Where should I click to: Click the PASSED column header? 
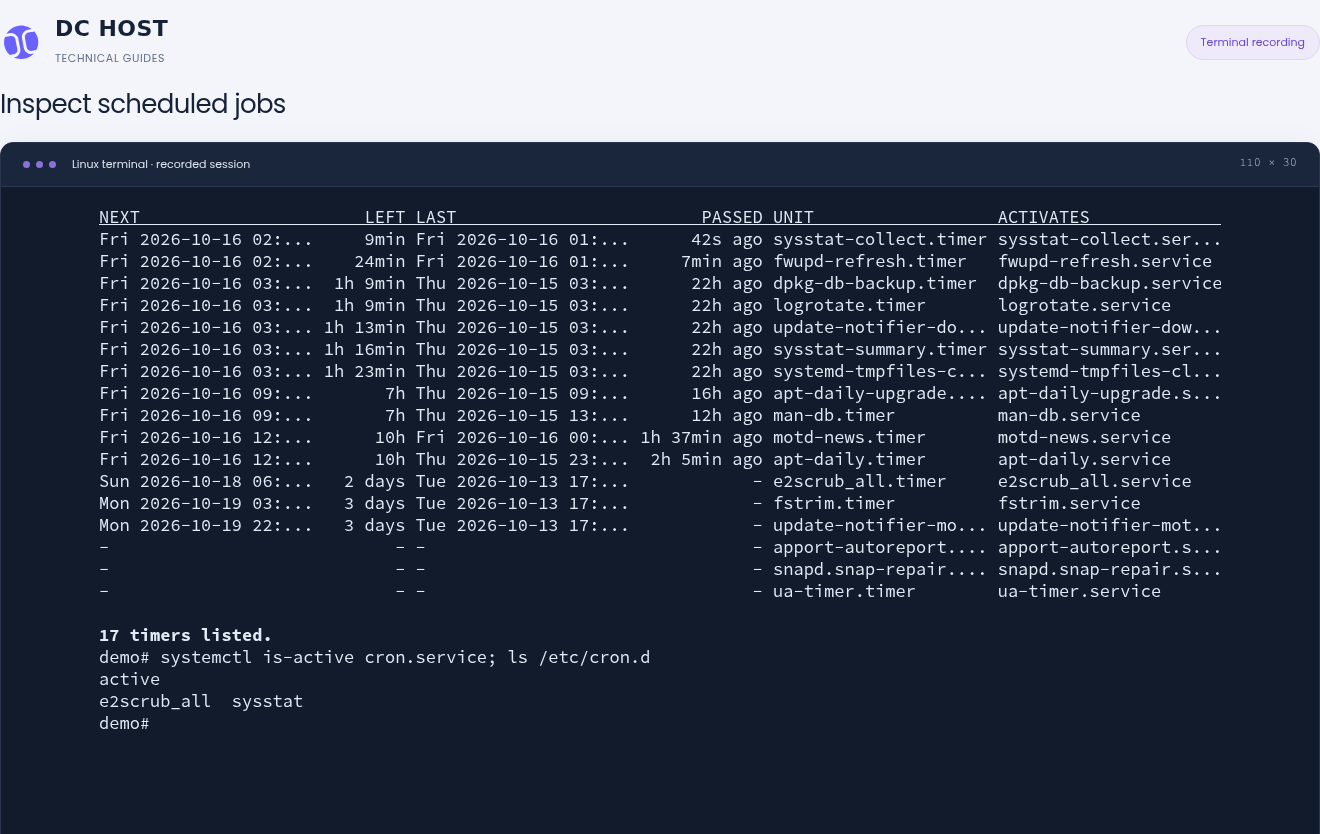click(732, 217)
